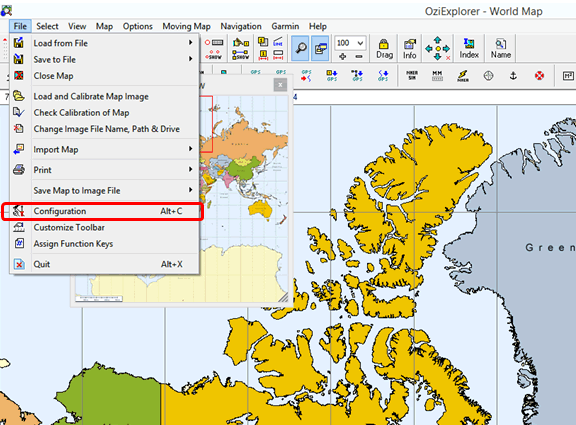576x425 pixels.
Task: Open the Help menu
Action: coord(317,26)
